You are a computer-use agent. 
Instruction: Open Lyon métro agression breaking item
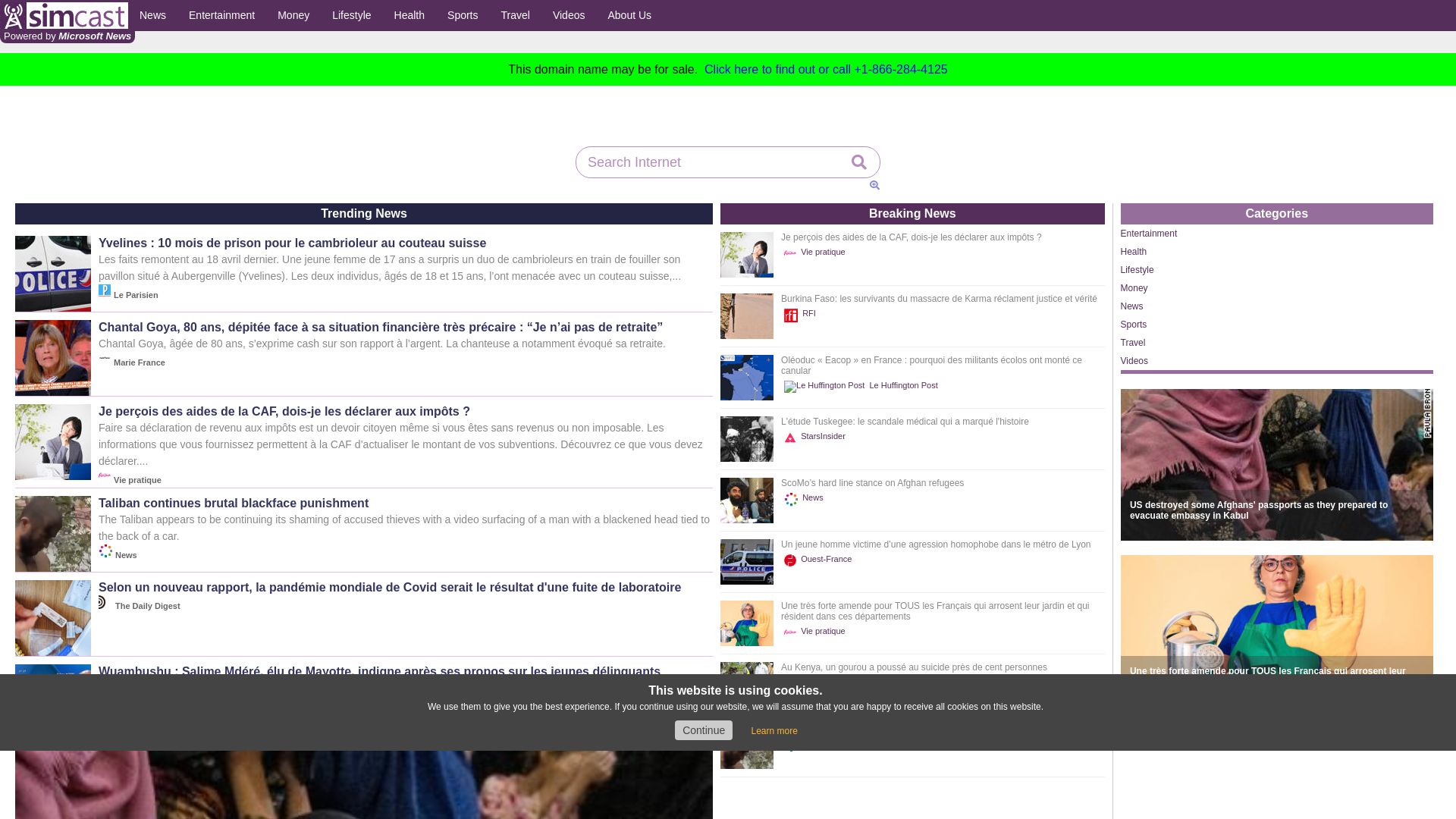936,544
